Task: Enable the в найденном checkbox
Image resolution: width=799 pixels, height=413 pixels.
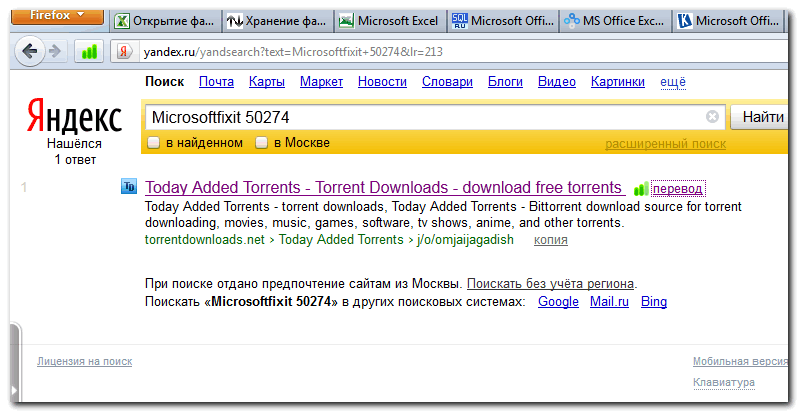Action: point(153,143)
